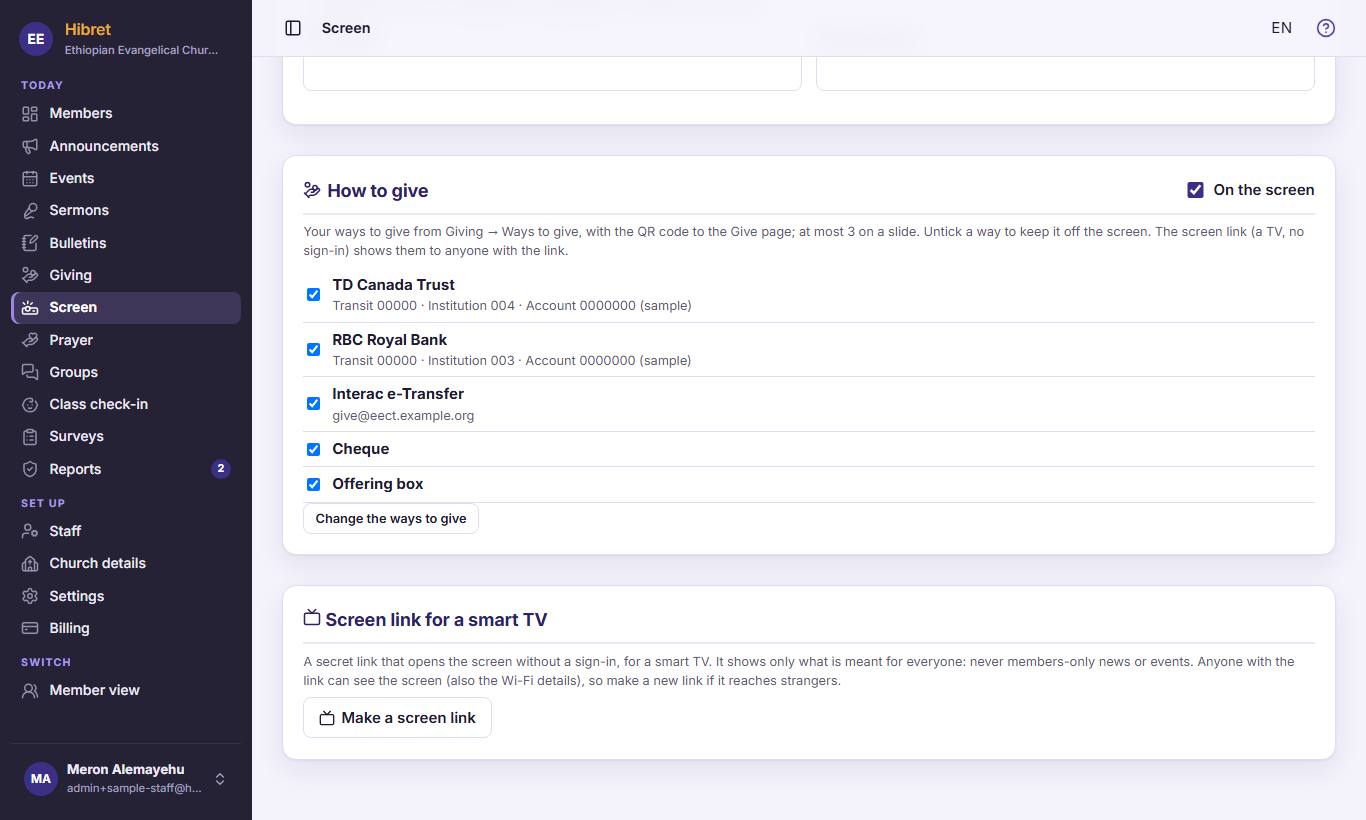Click the Institution 004 account details line
This screenshot has width=1366, height=820.
coord(512,306)
